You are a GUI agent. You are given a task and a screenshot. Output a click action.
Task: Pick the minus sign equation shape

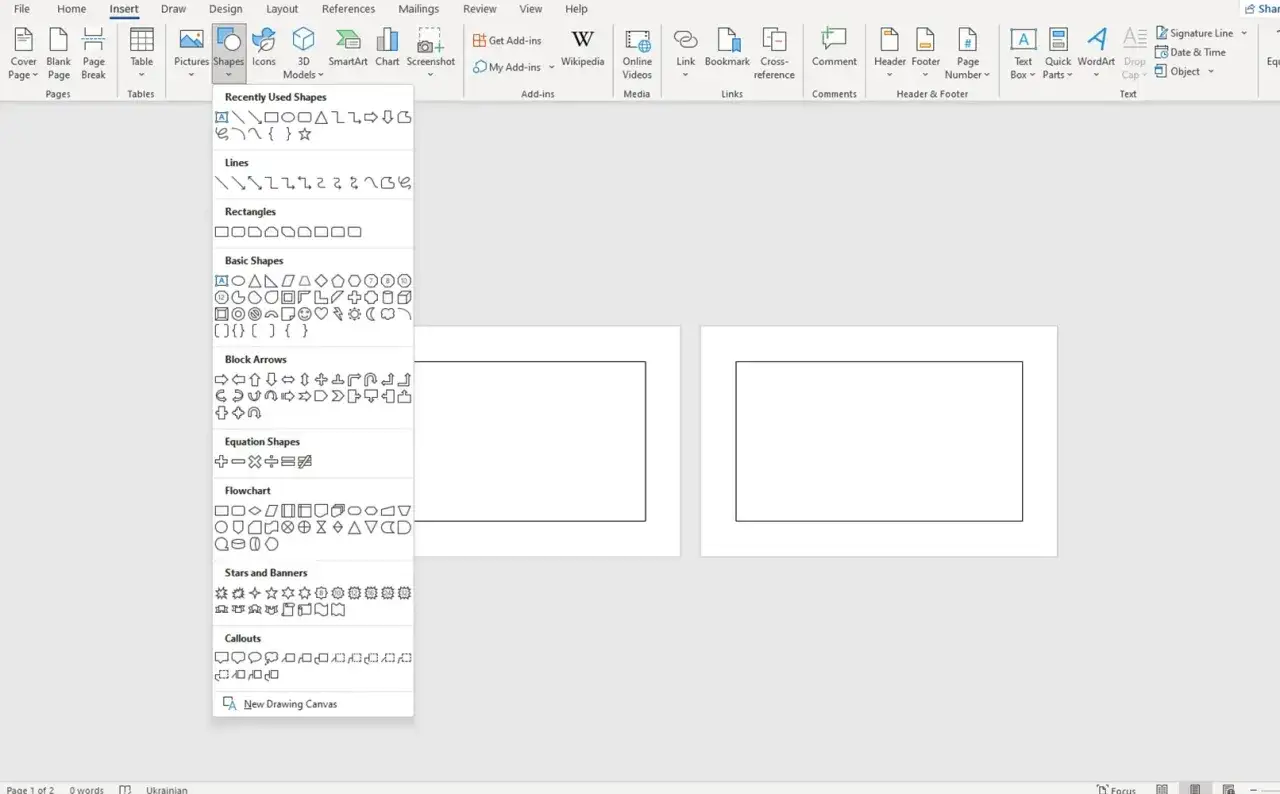pos(238,461)
